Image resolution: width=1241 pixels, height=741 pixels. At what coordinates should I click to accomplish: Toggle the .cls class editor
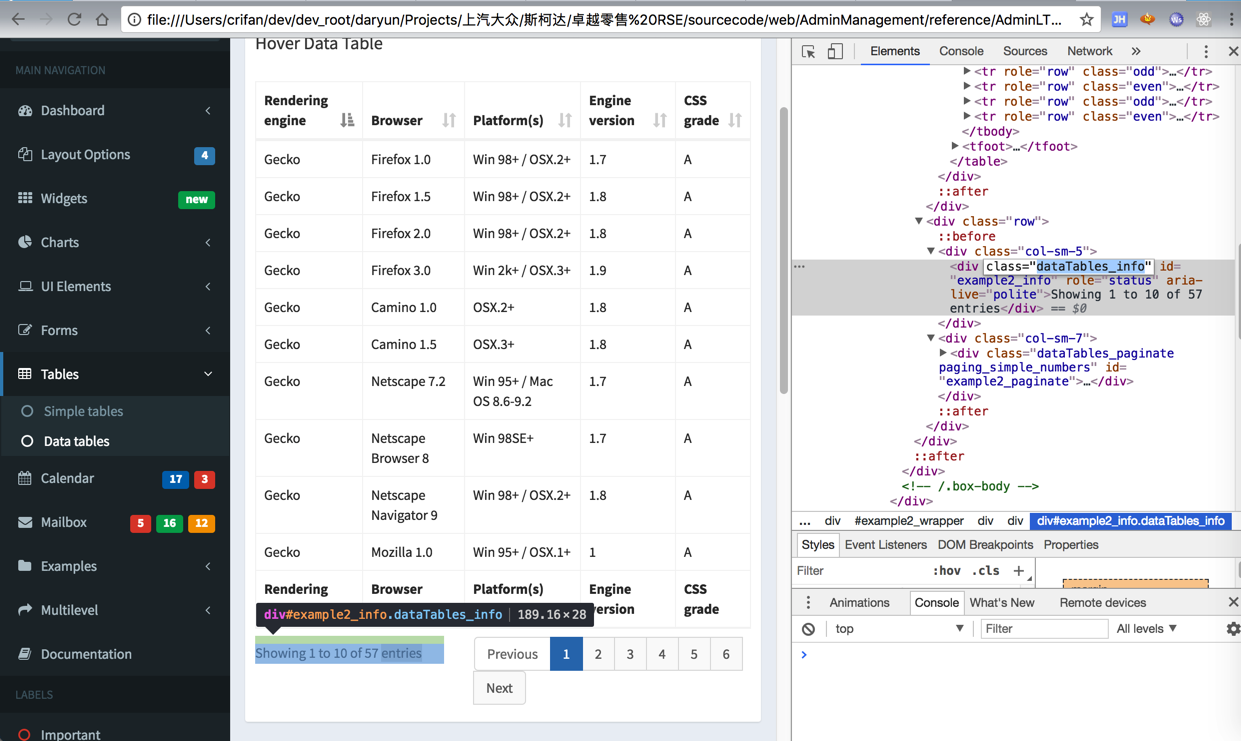pyautogui.click(x=986, y=571)
